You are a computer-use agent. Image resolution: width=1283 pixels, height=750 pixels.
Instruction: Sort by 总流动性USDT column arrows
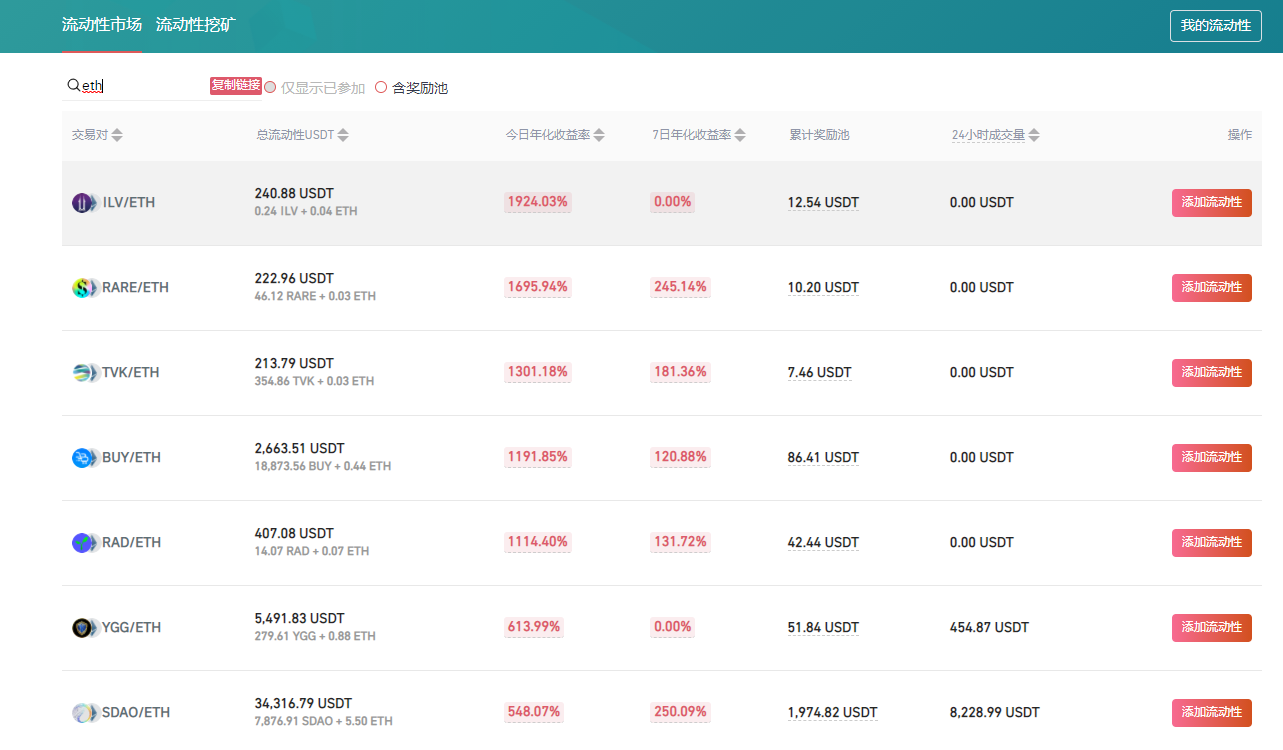343,135
